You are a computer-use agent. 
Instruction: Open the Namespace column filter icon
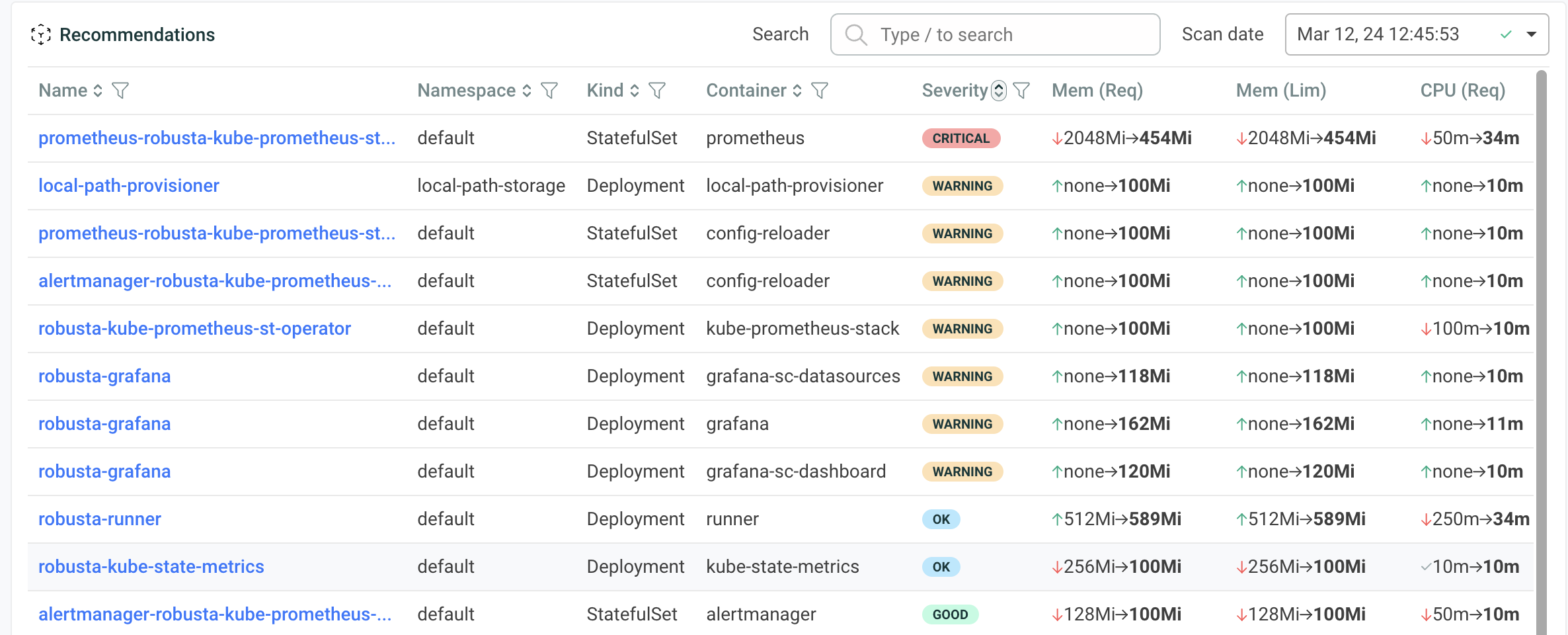(549, 91)
